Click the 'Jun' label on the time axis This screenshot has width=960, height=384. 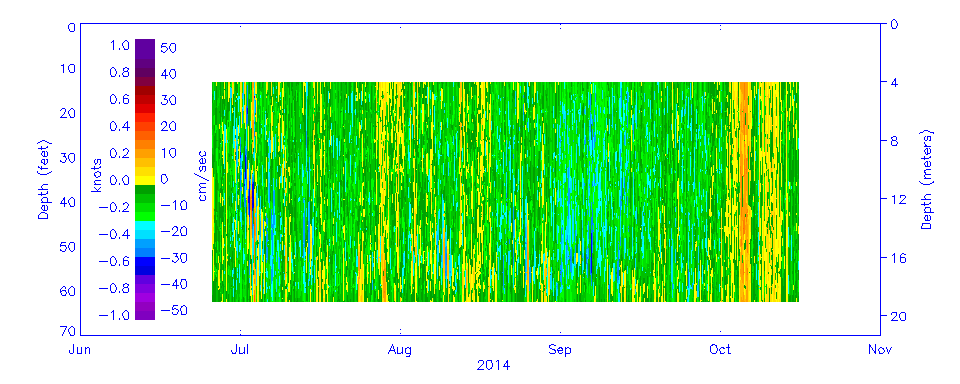coord(80,350)
